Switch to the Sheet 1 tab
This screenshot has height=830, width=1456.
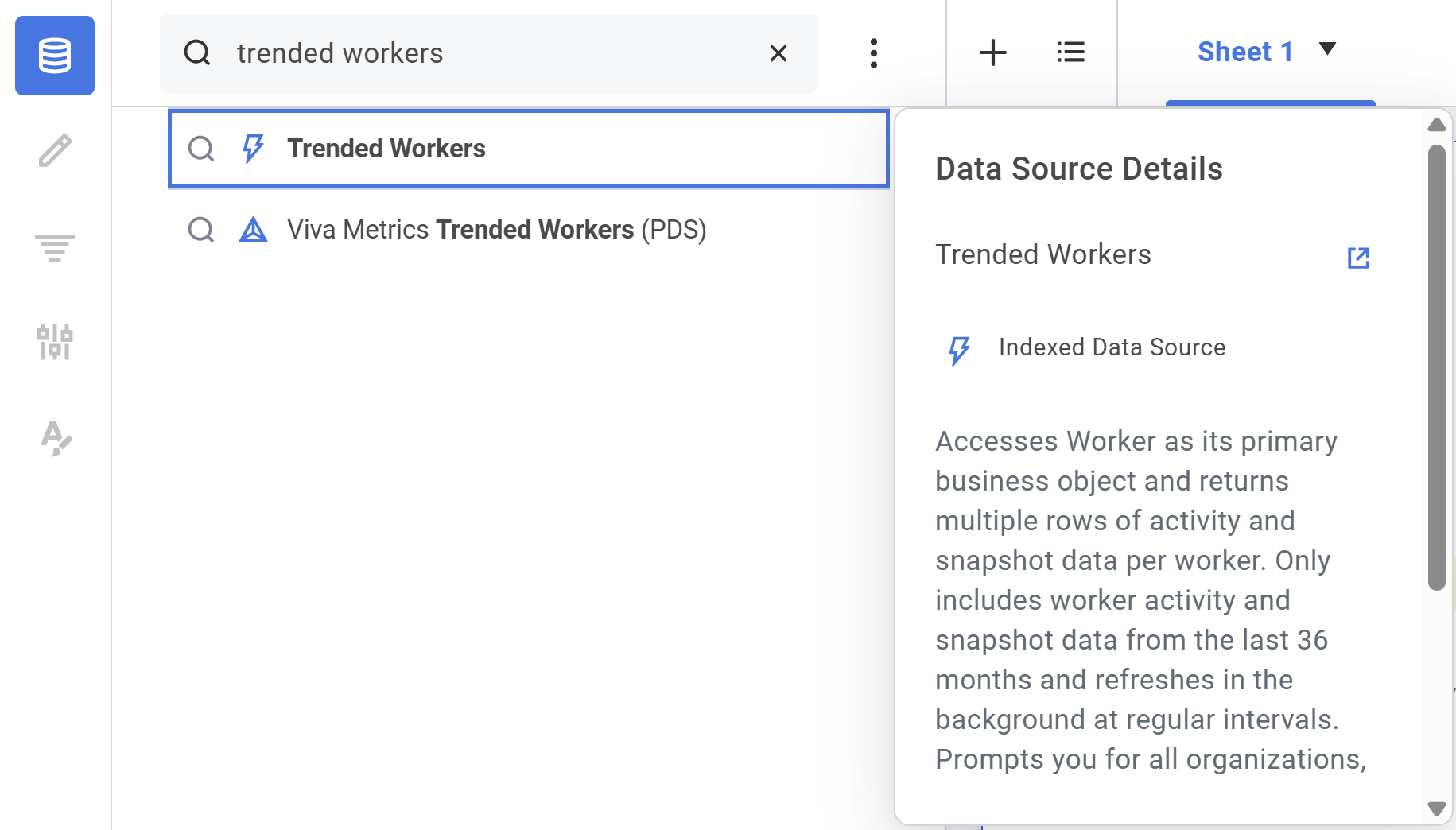(1245, 52)
